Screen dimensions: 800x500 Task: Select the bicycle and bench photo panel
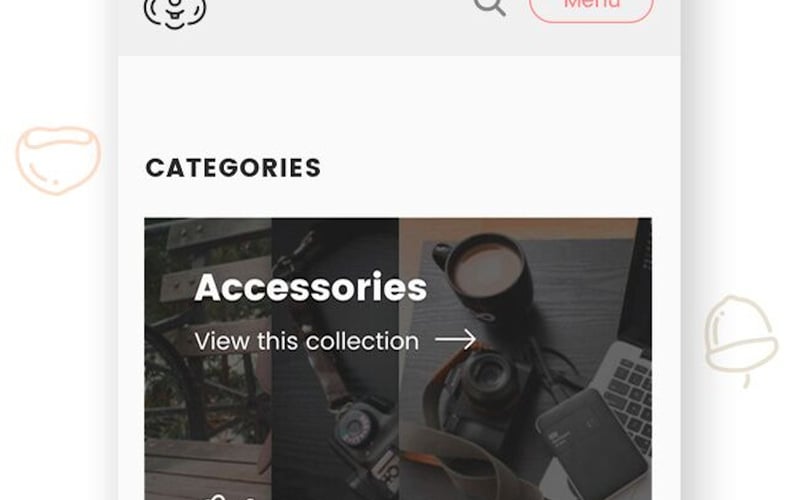208,359
